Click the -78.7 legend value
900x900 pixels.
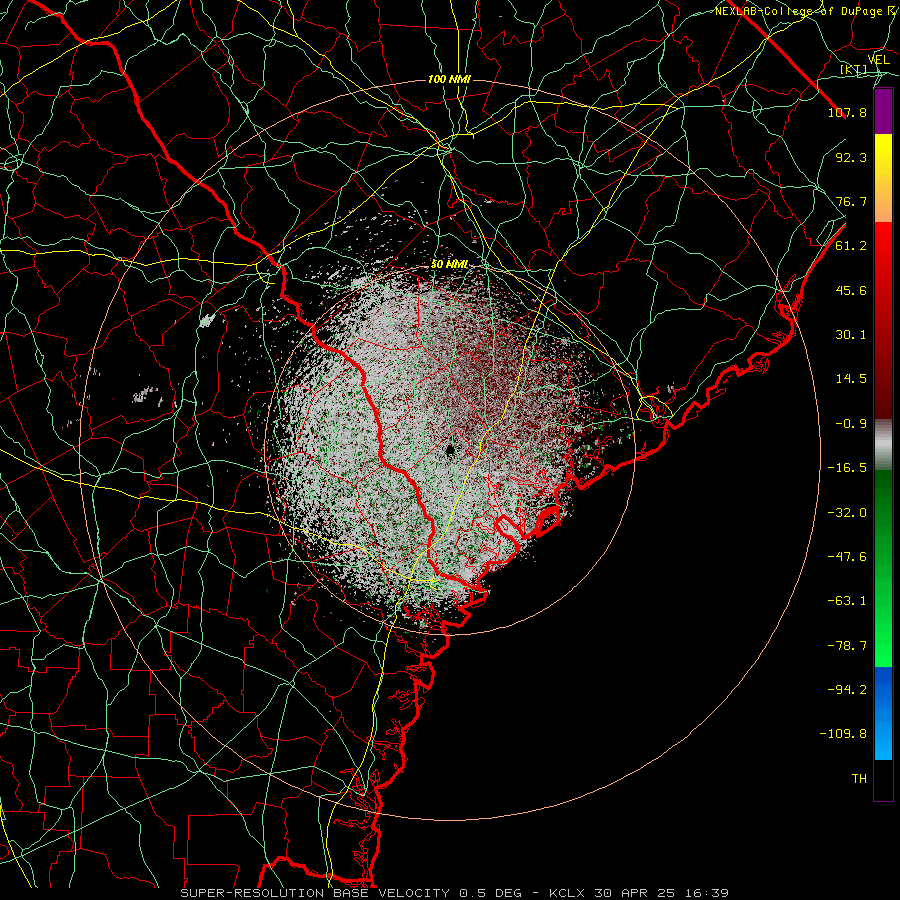847,646
